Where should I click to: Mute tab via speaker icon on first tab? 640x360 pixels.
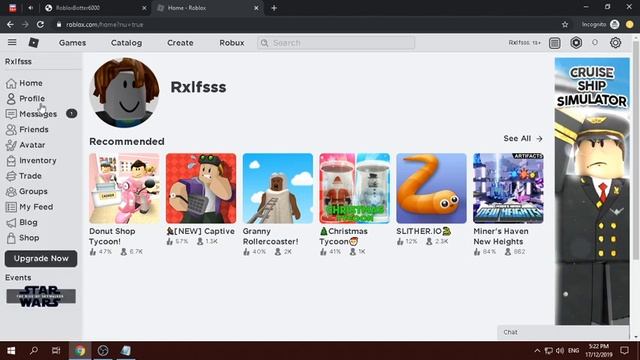(31, 8)
